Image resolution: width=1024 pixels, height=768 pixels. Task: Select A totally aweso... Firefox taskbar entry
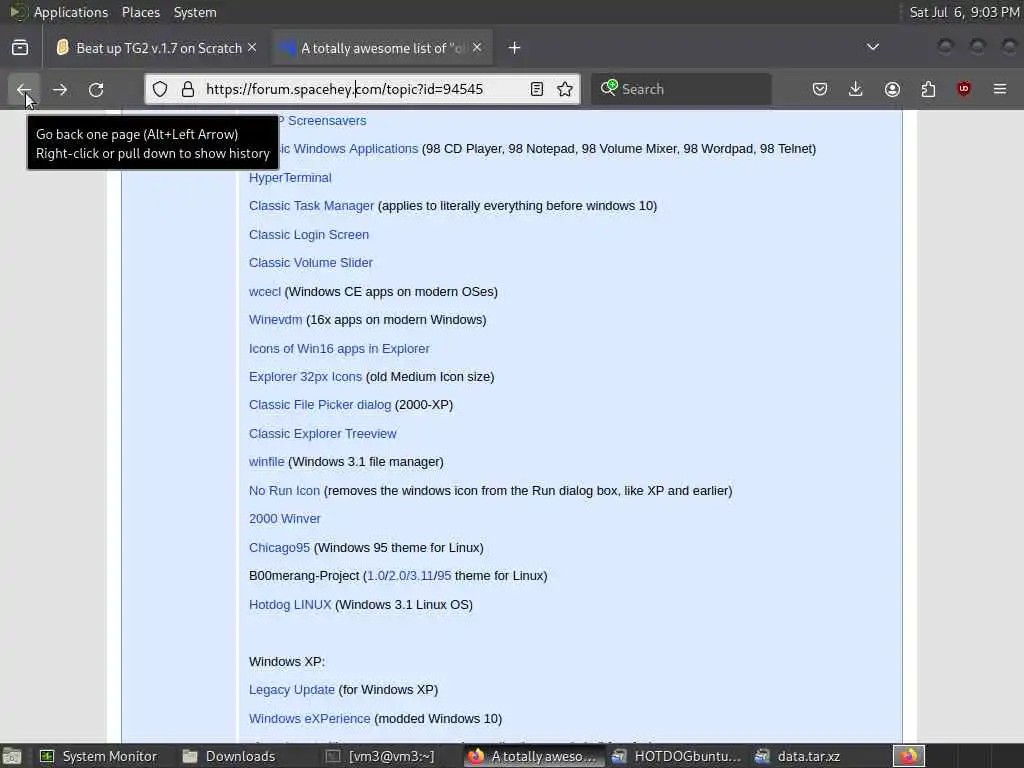pyautogui.click(x=534, y=756)
